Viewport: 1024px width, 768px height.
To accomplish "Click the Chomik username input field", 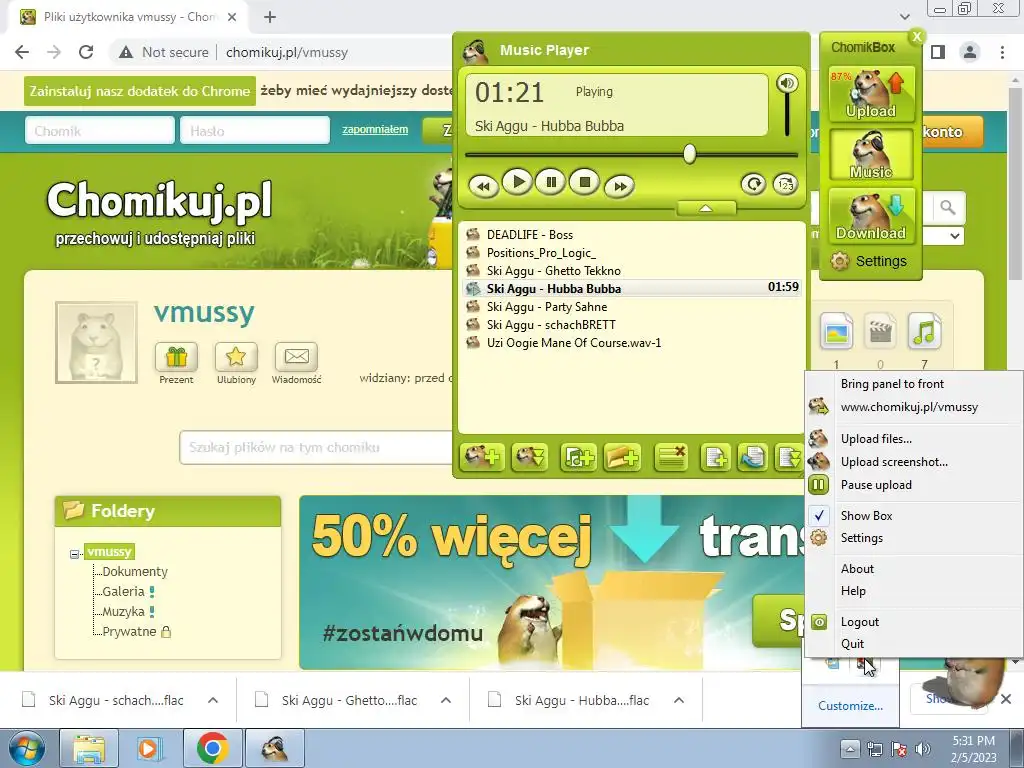I will 100,131.
